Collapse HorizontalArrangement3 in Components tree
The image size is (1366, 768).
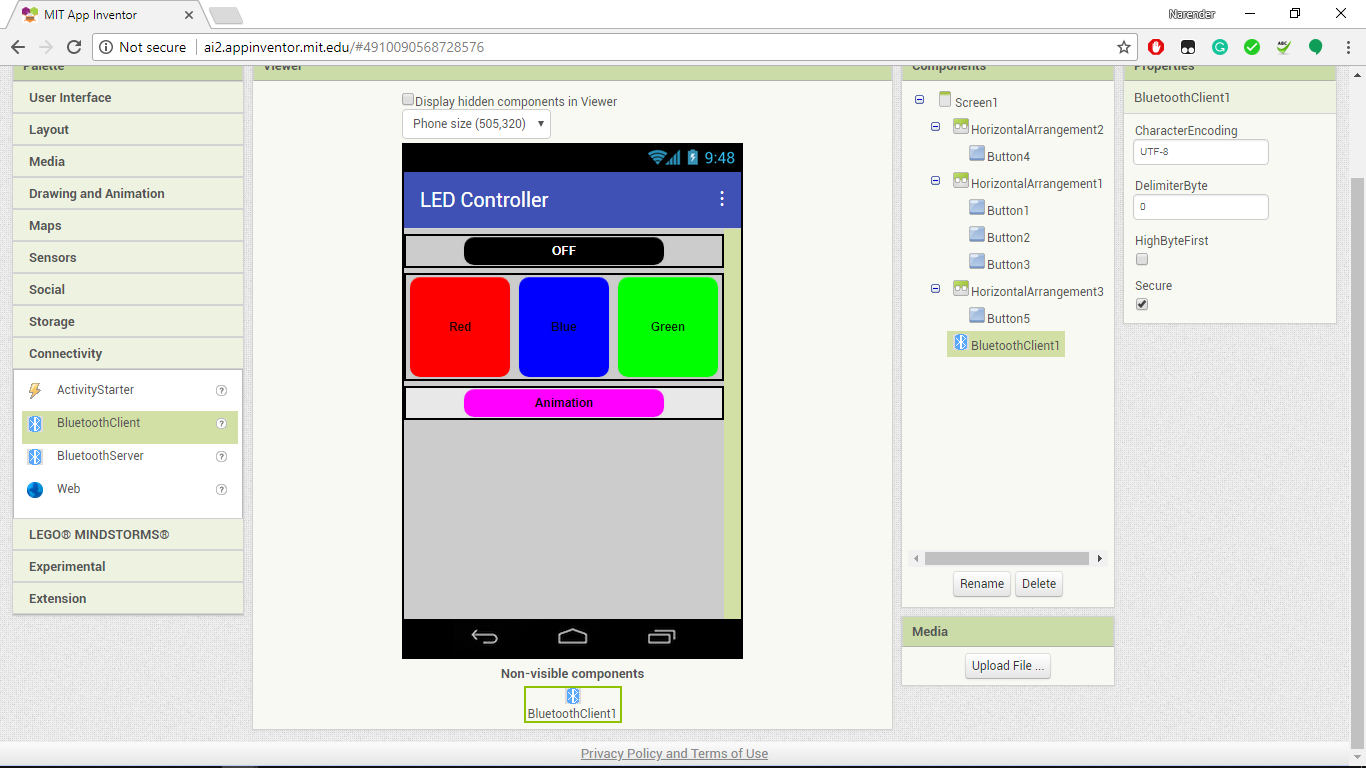coord(935,289)
